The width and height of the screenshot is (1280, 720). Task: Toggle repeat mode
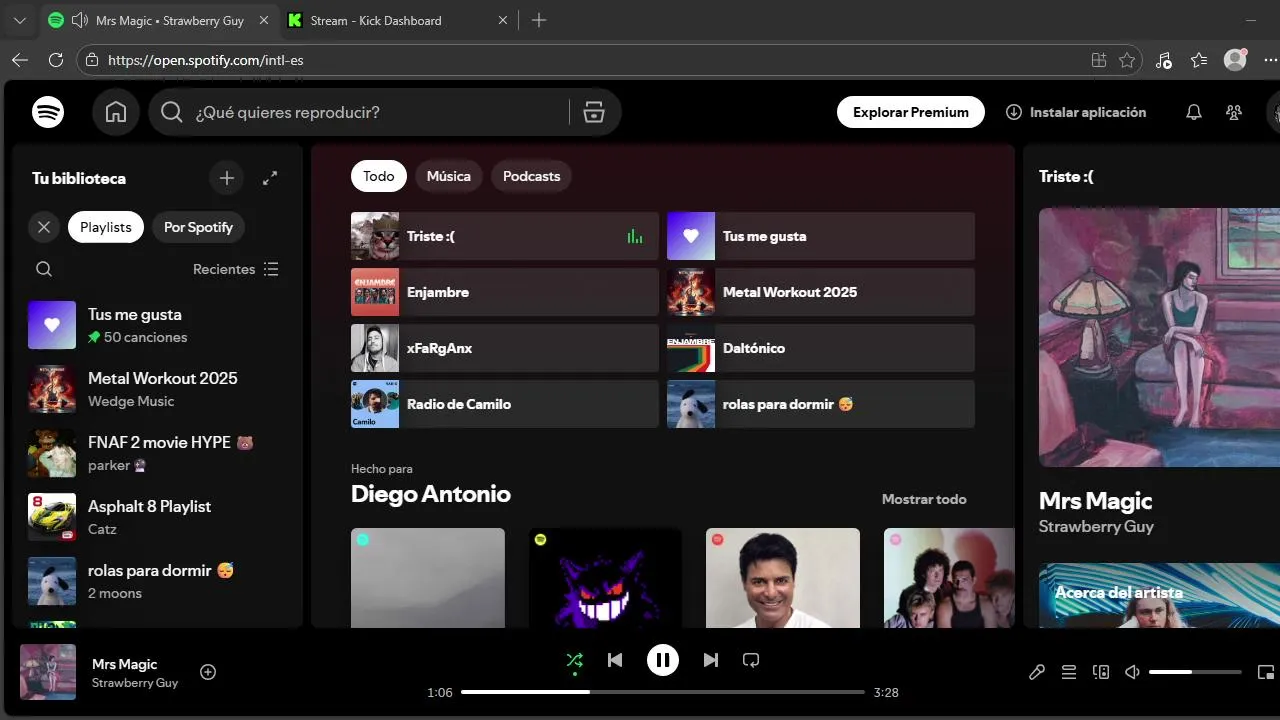[x=751, y=660]
